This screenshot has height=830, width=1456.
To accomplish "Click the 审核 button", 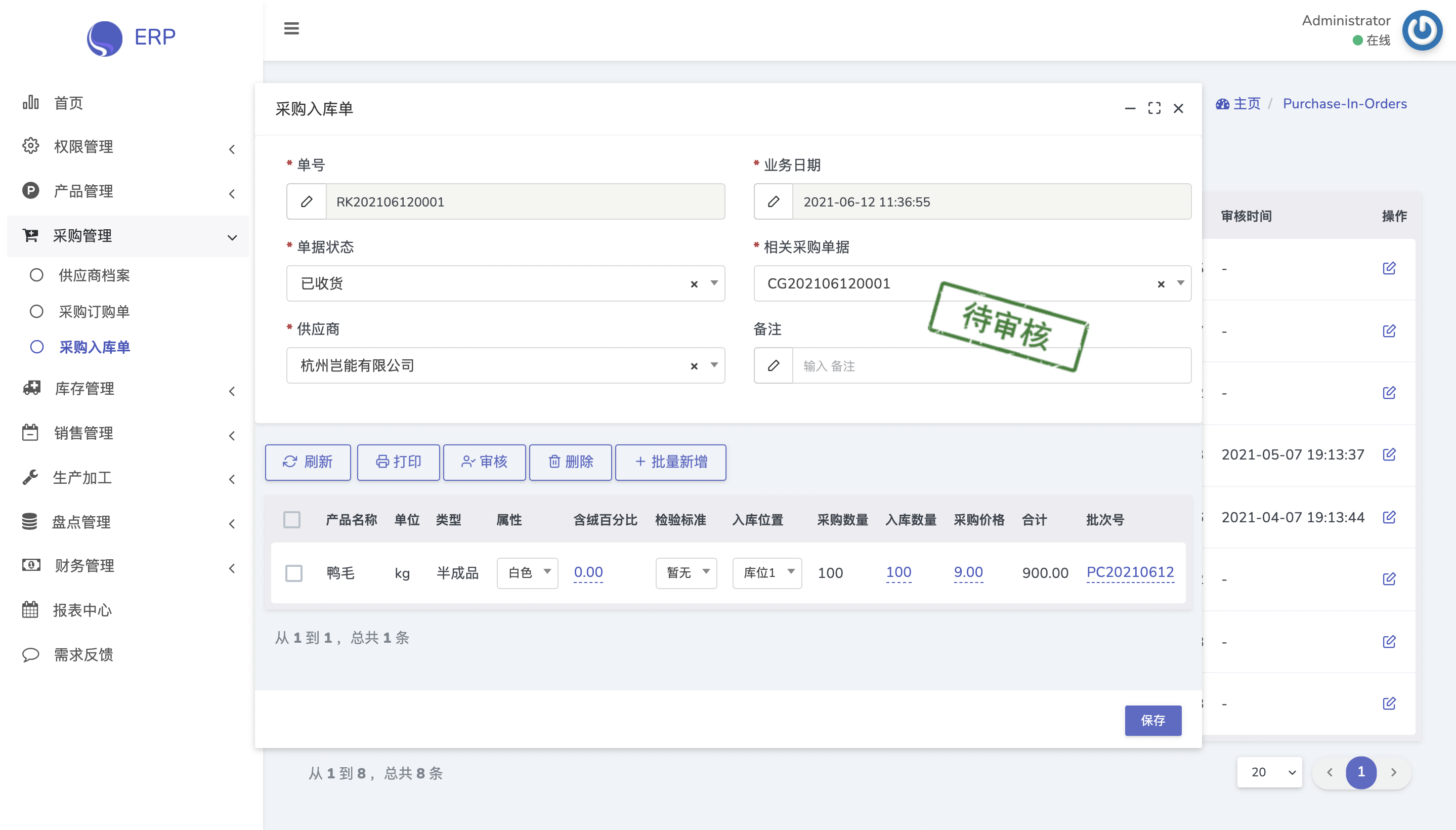I will tap(484, 462).
